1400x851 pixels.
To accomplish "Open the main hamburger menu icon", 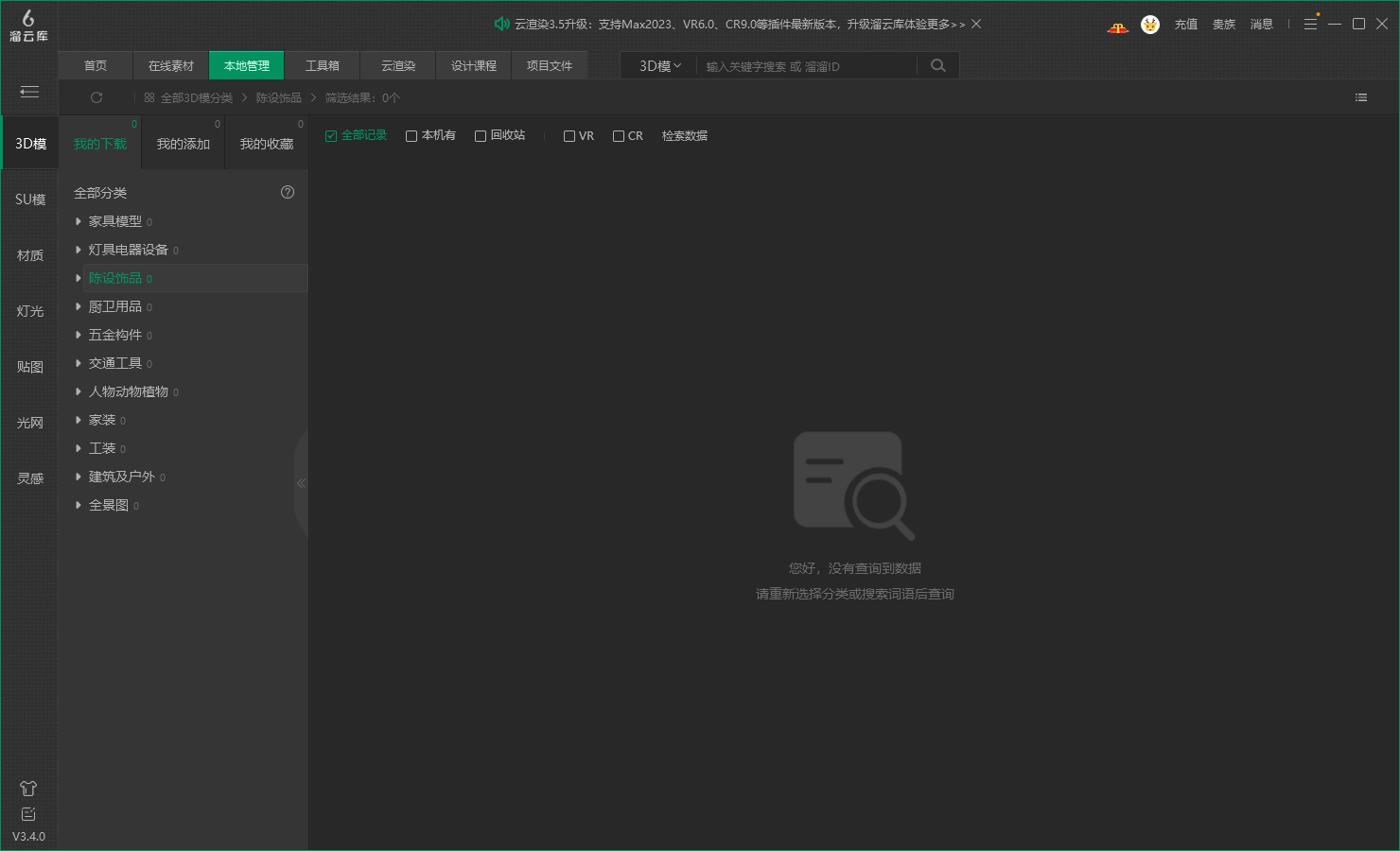I will (1310, 24).
